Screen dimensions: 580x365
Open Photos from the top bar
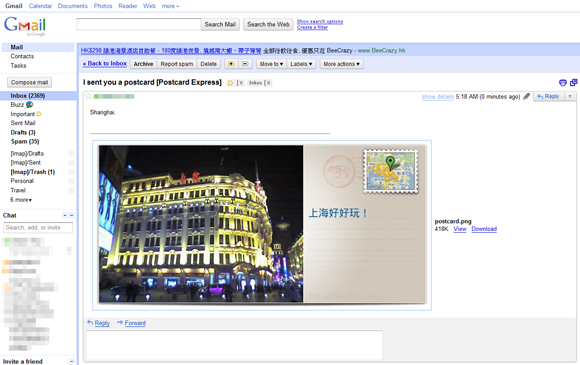coord(103,6)
